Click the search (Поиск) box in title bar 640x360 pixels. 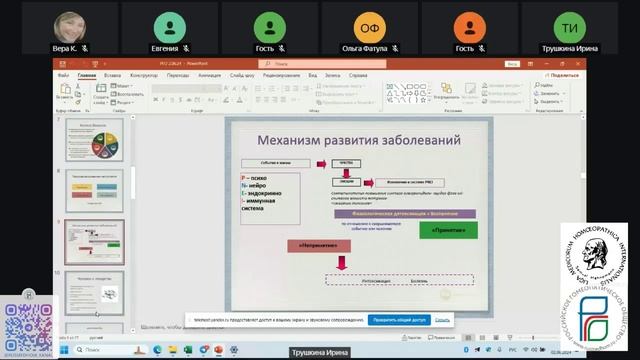click(322, 64)
